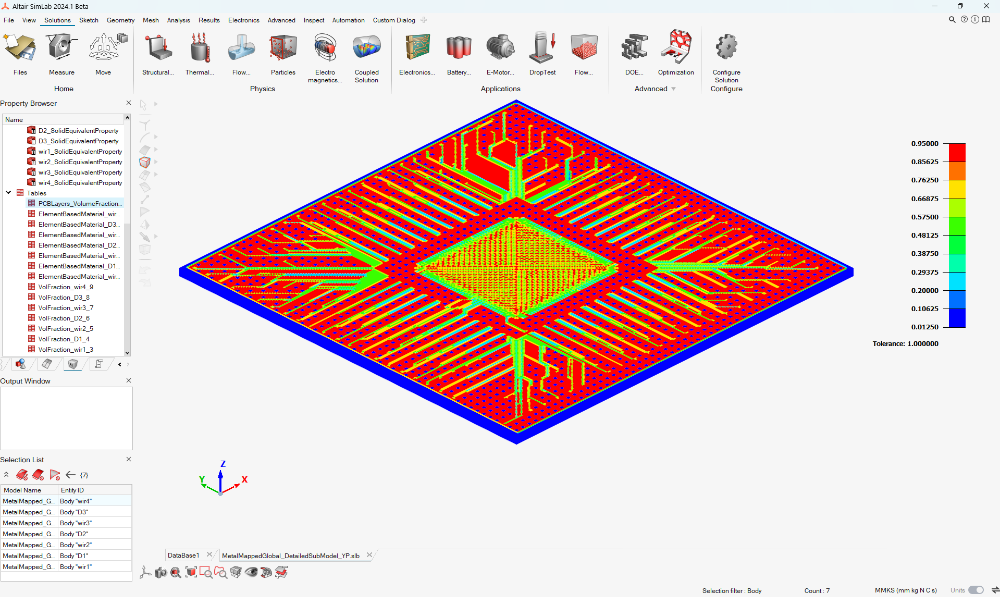Open Battery application
Screen dimensions: 1000x597
(x=459, y=54)
